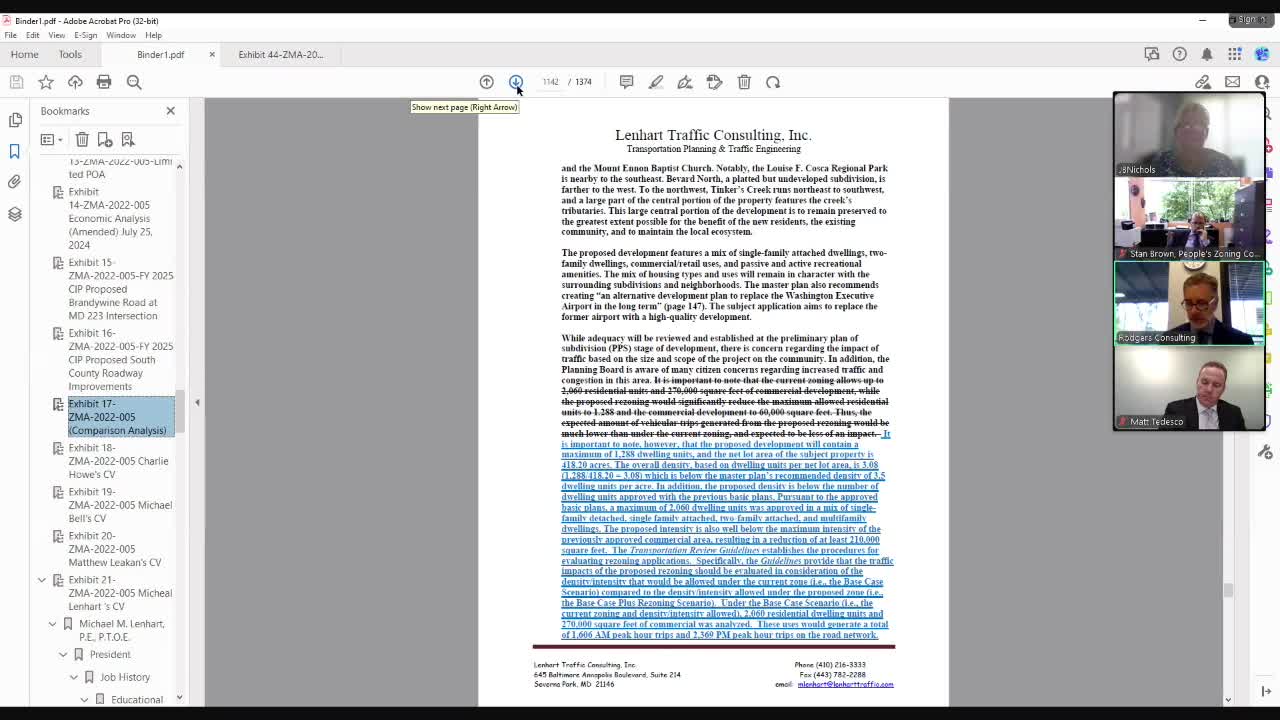
Task: Share a link to this file
Action: click(1203, 82)
